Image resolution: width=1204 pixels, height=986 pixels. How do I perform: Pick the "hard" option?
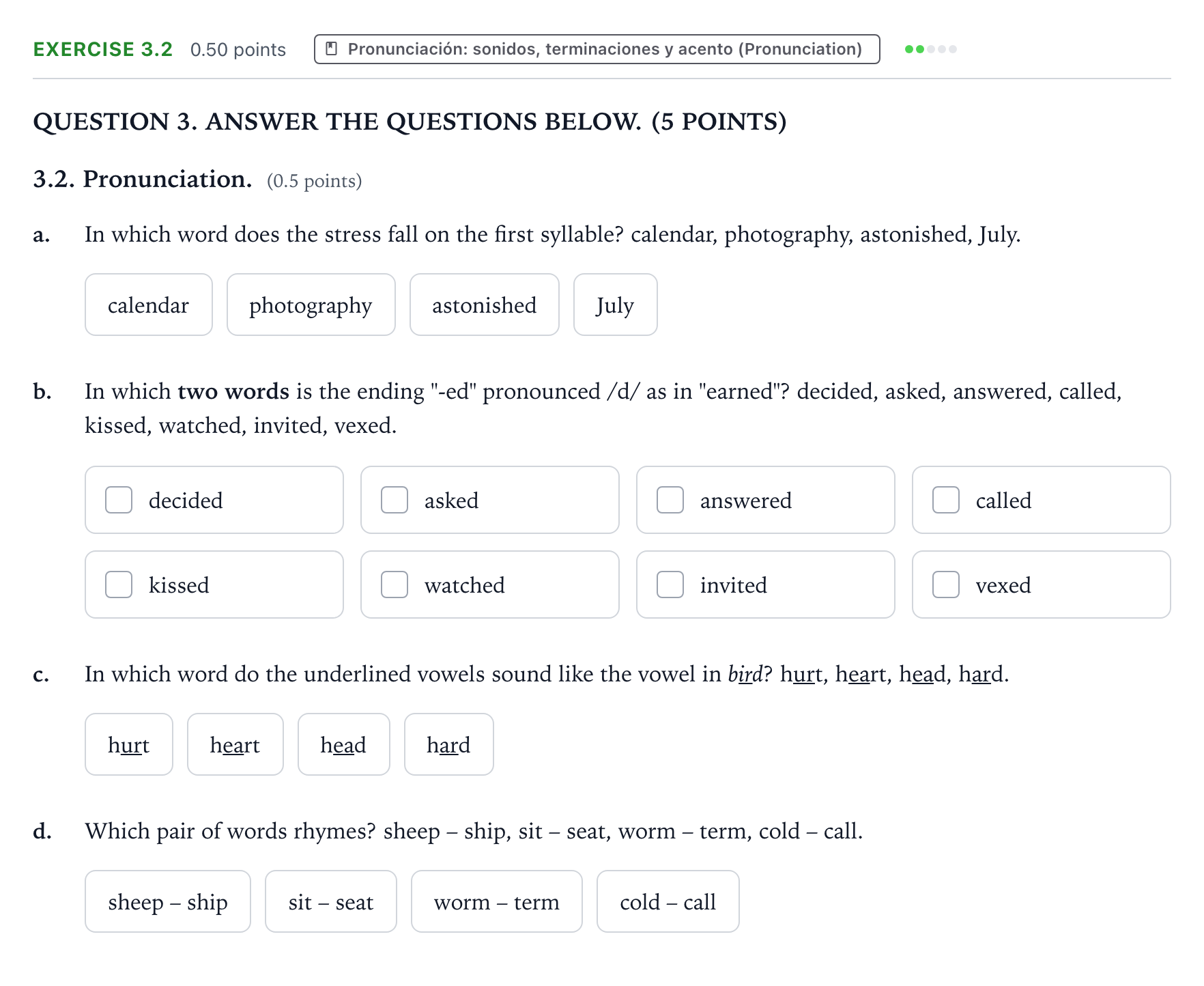449,744
